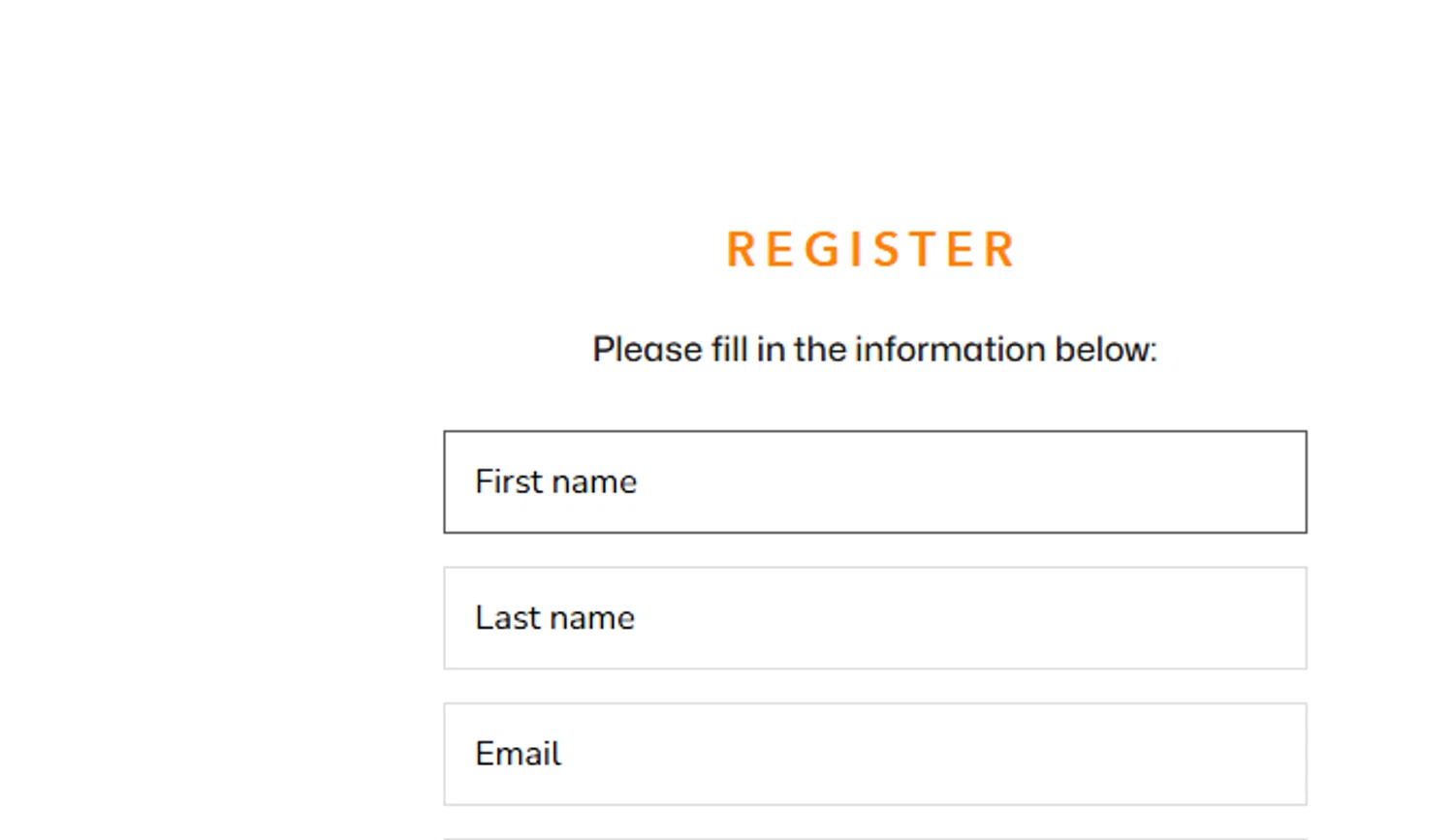The height and width of the screenshot is (840, 1454).
Task: Focus the First name text box
Action: (874, 482)
